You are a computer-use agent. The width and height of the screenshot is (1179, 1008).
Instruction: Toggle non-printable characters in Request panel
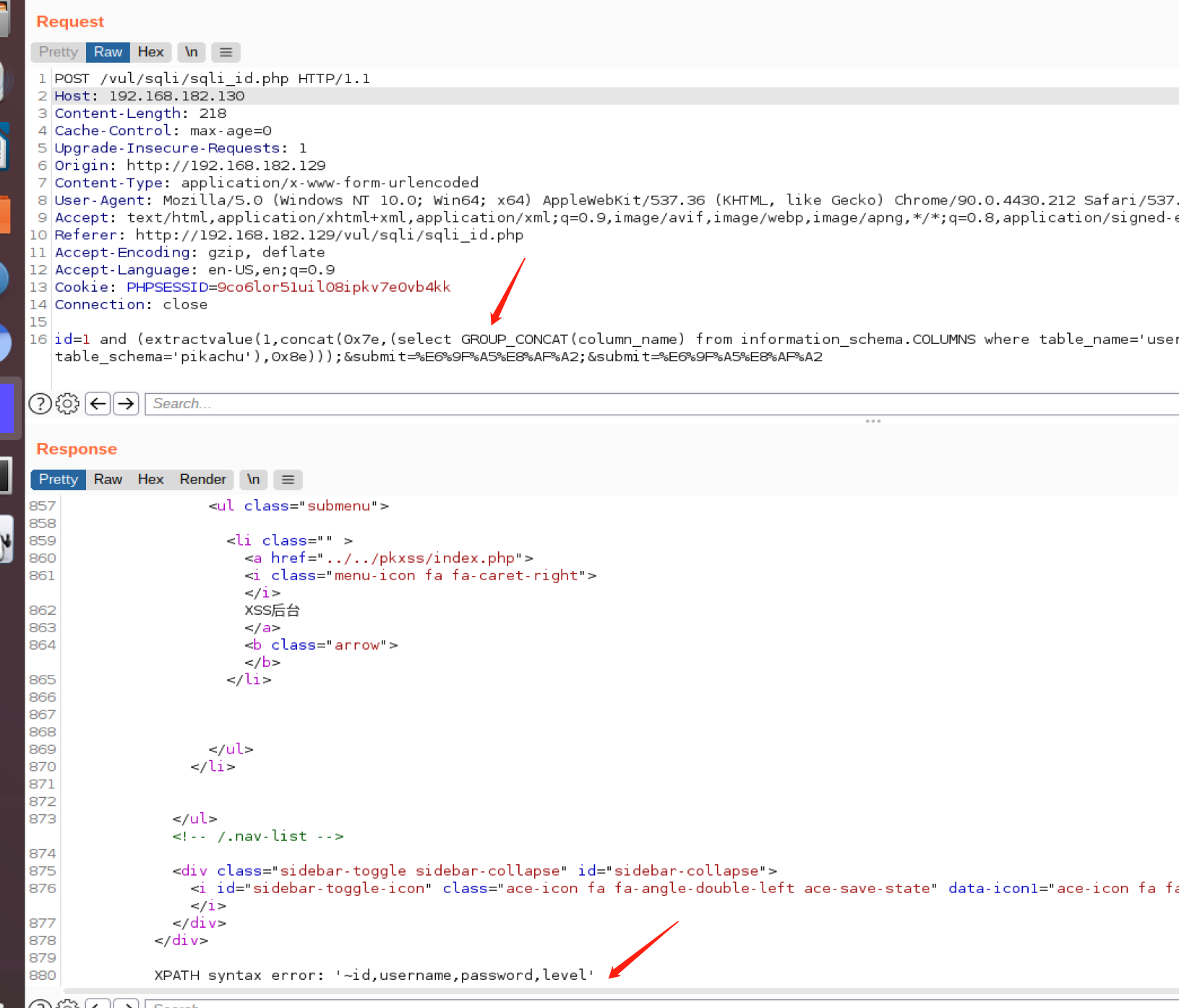tap(191, 52)
